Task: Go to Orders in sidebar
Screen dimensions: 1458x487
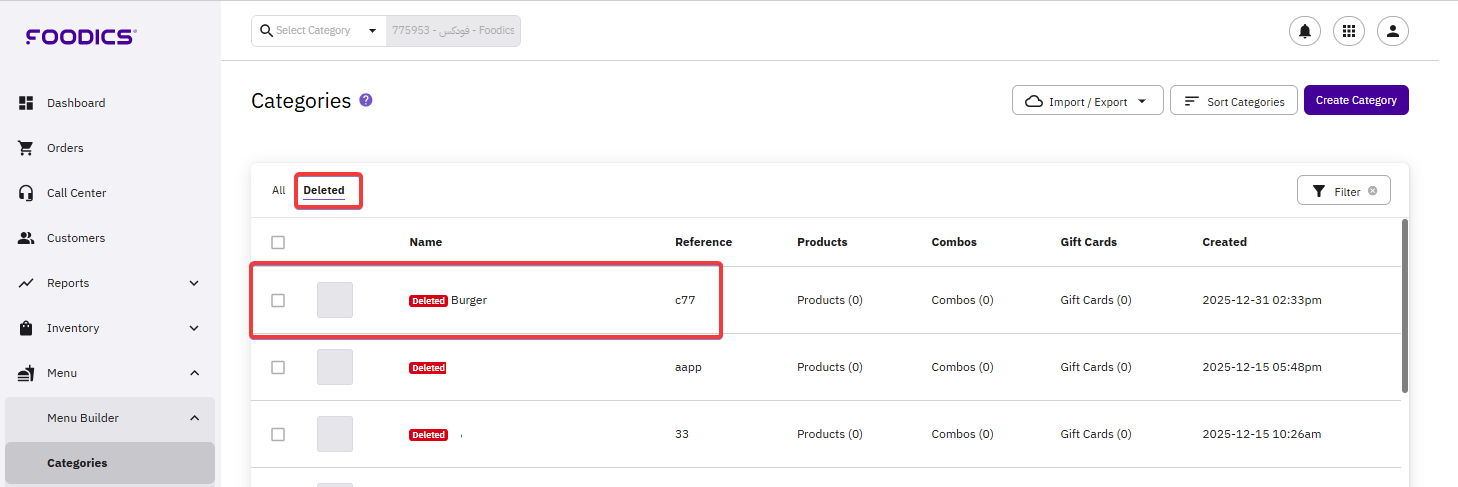Action: pyautogui.click(x=65, y=148)
